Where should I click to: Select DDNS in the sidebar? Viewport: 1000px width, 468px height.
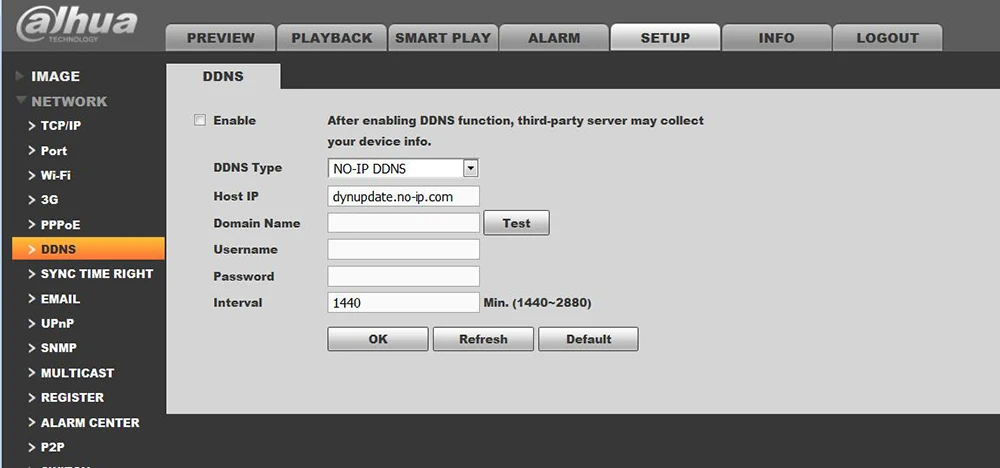coord(88,249)
